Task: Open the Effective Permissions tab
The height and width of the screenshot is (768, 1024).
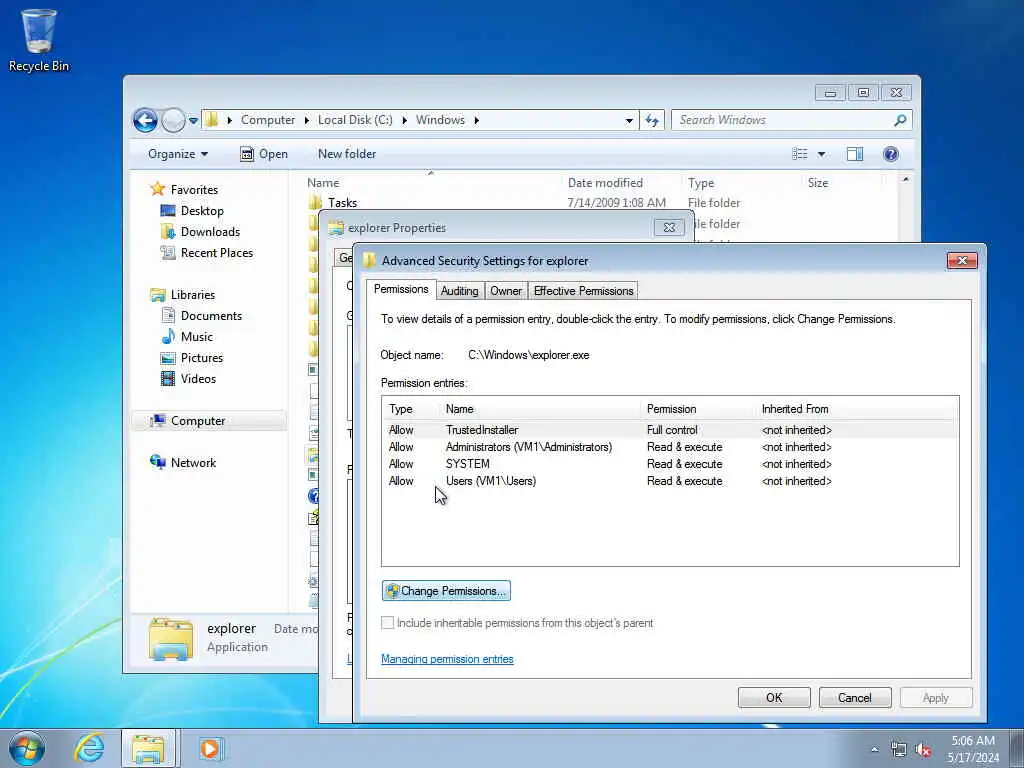Action: point(583,291)
